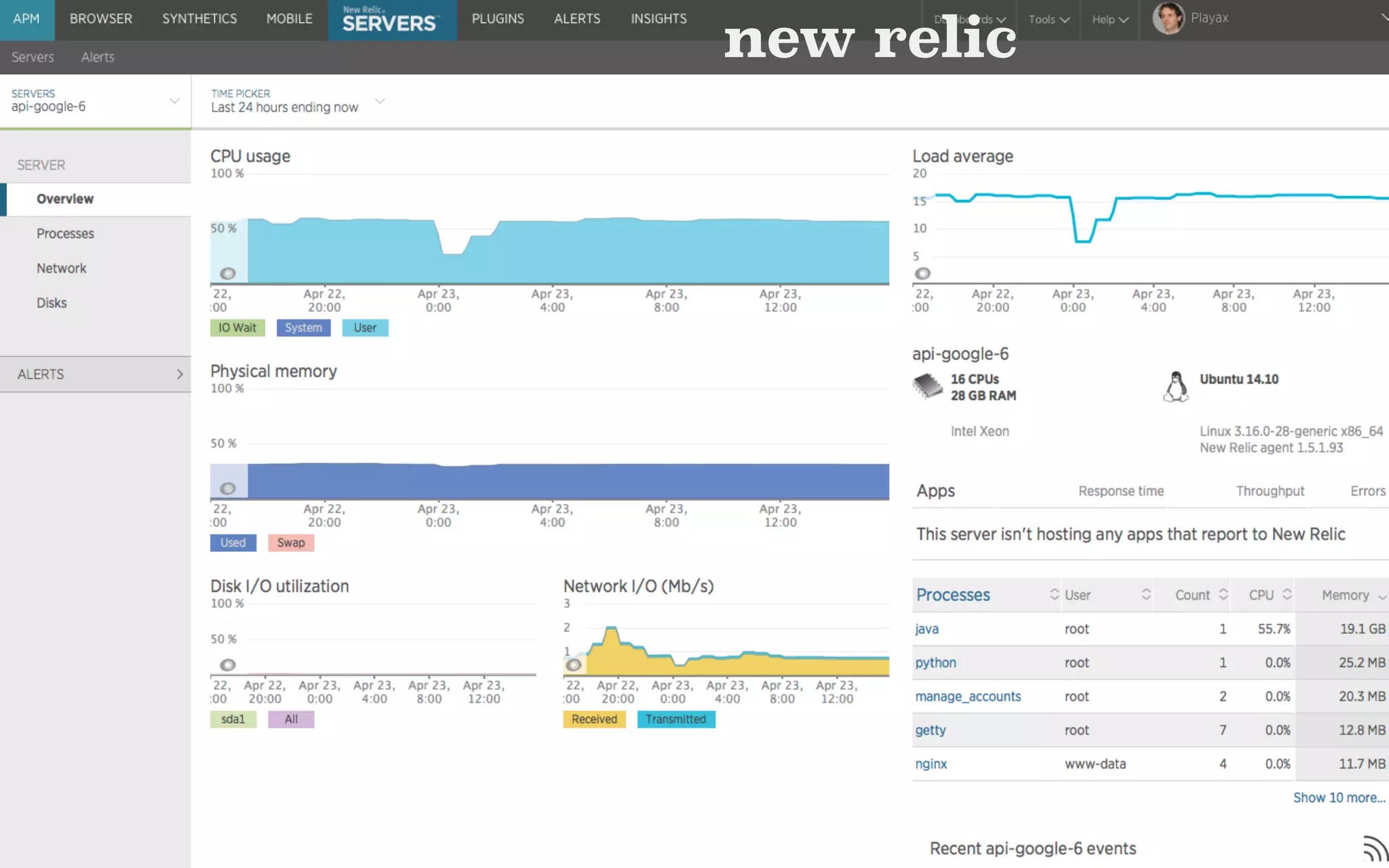1389x868 pixels.
Task: Open the ALERTS top navigation tab
Action: [577, 19]
